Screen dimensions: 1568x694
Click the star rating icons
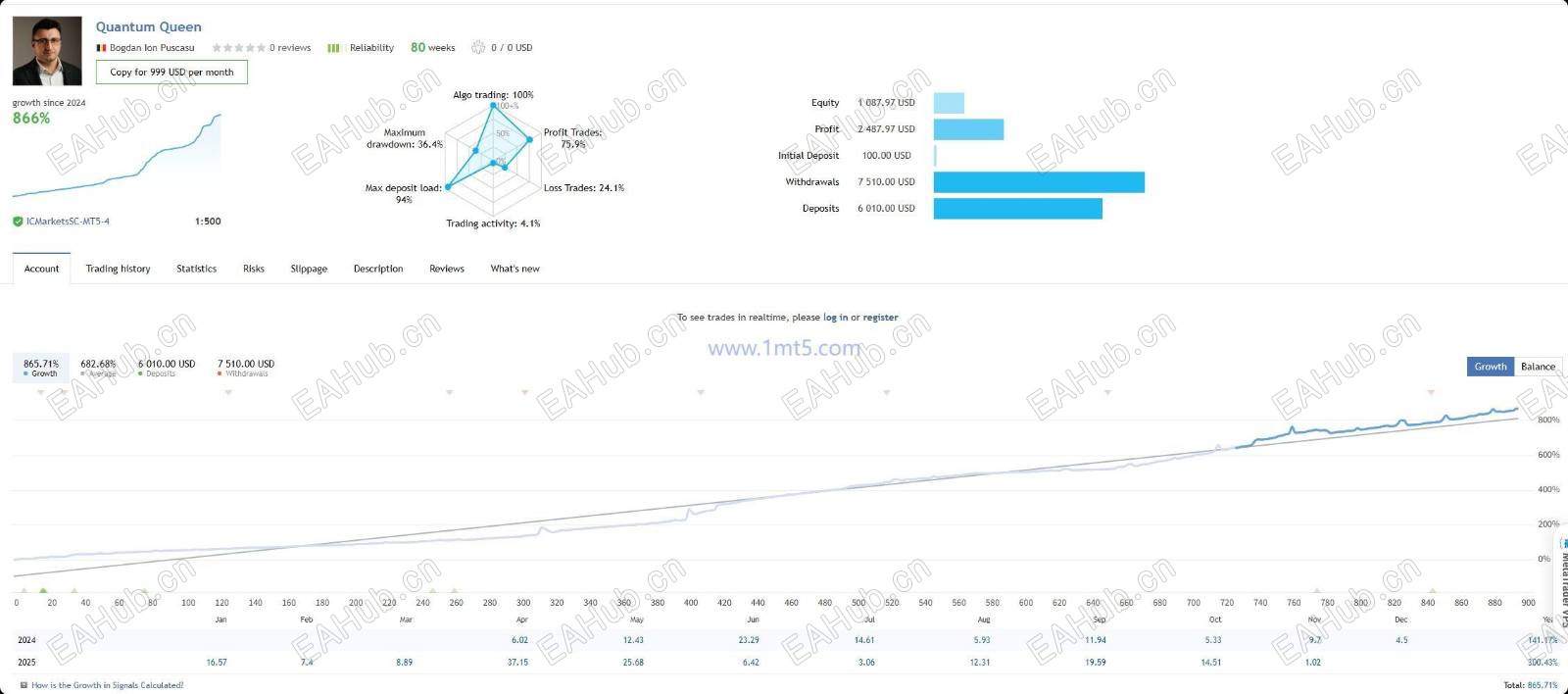[238, 47]
